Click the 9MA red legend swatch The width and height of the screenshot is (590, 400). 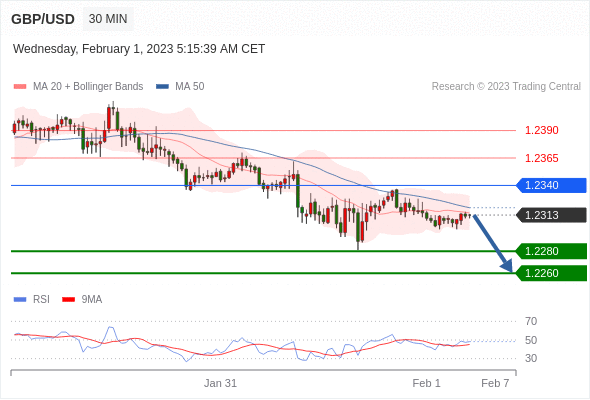tap(68, 300)
